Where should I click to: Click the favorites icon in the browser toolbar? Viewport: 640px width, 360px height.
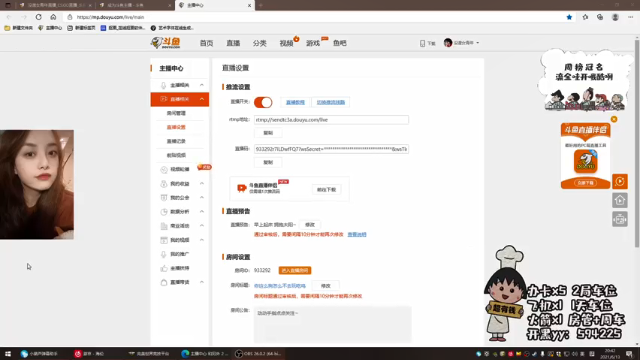[x=585, y=17]
